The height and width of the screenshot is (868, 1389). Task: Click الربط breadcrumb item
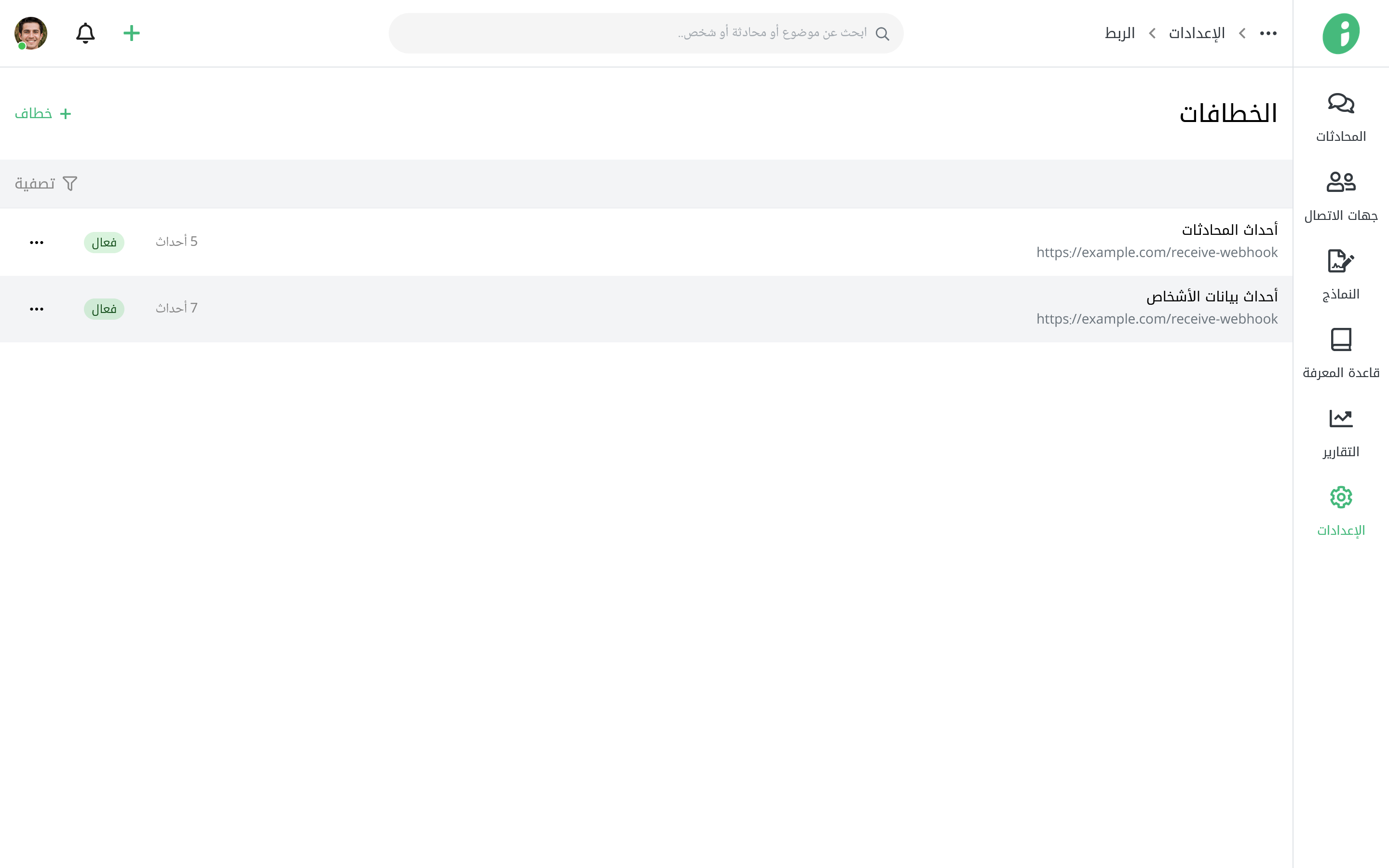(x=1120, y=33)
